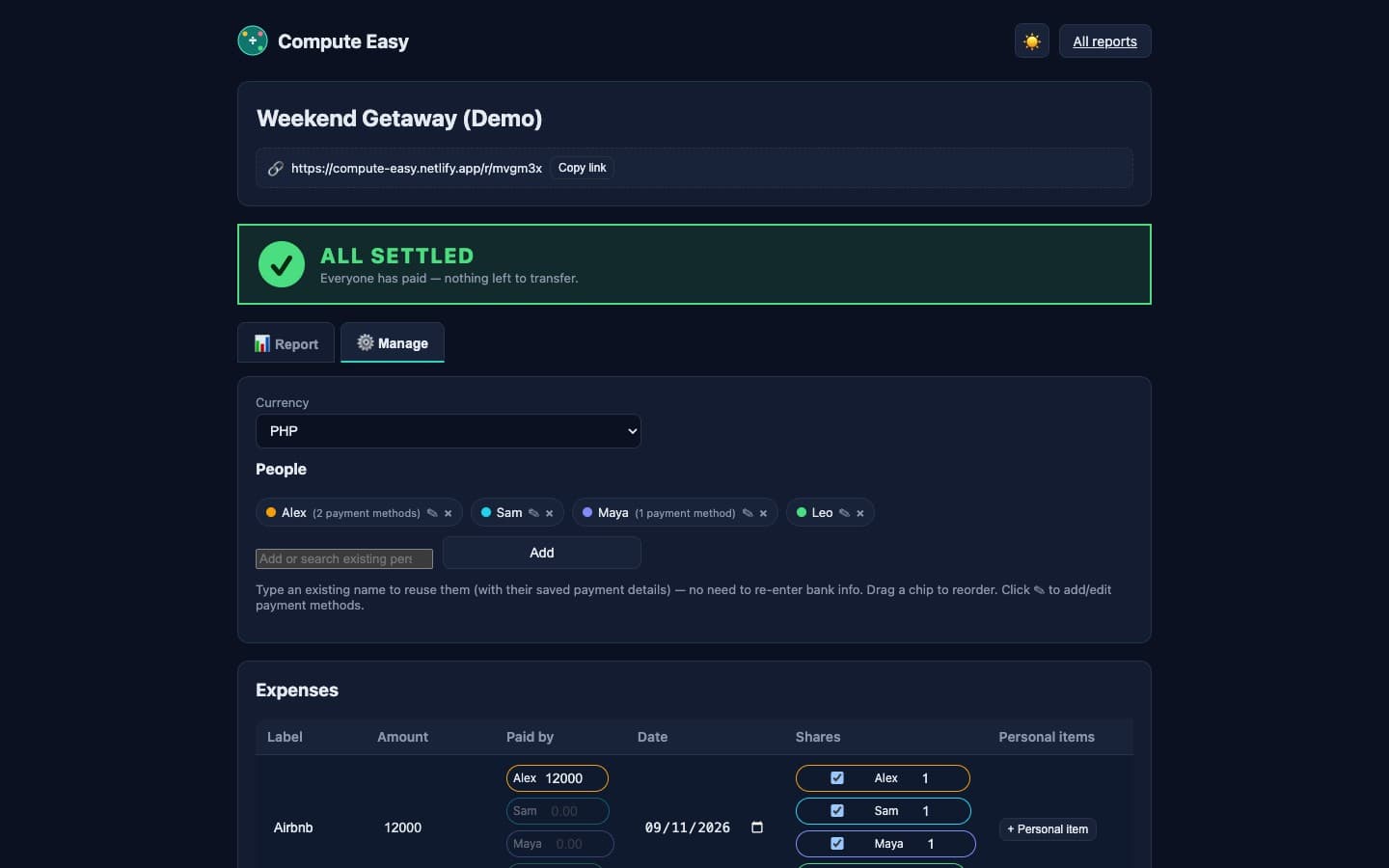This screenshot has height=868, width=1389.
Task: Click the gear icon on Manage tab
Action: [366, 342]
